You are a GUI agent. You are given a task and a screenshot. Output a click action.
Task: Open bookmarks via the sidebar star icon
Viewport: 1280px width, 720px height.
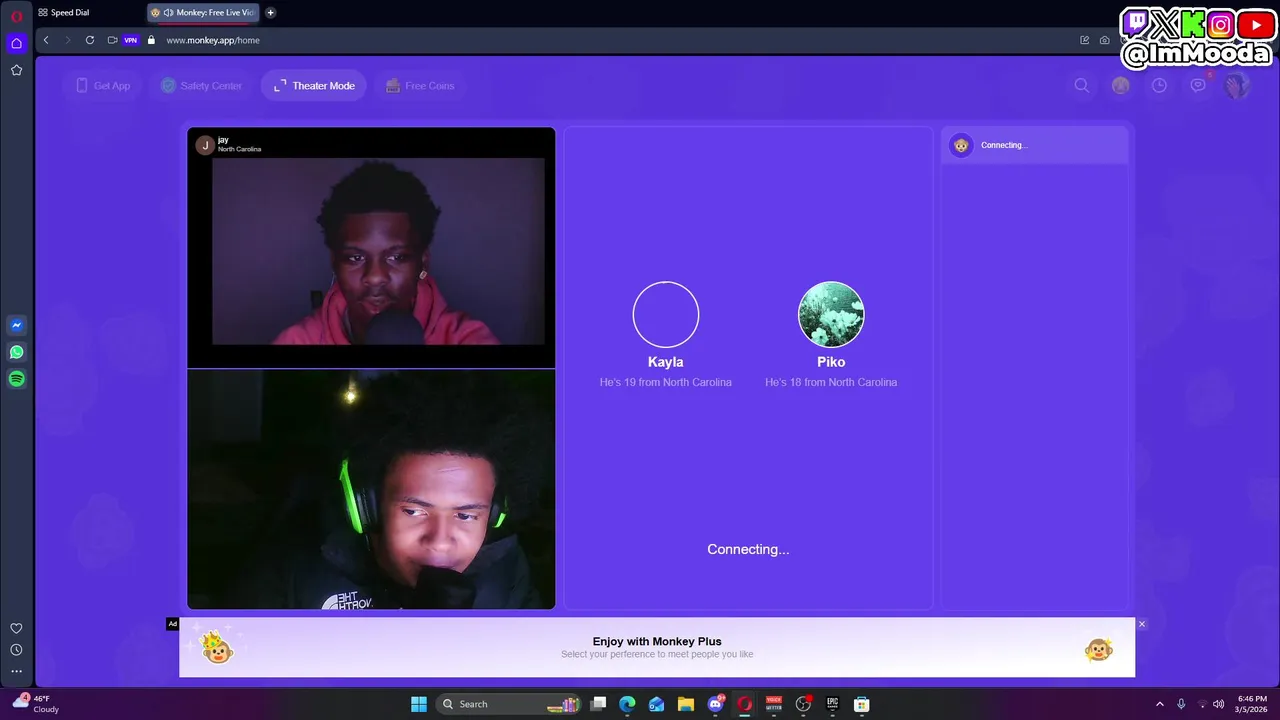pyautogui.click(x=16, y=70)
